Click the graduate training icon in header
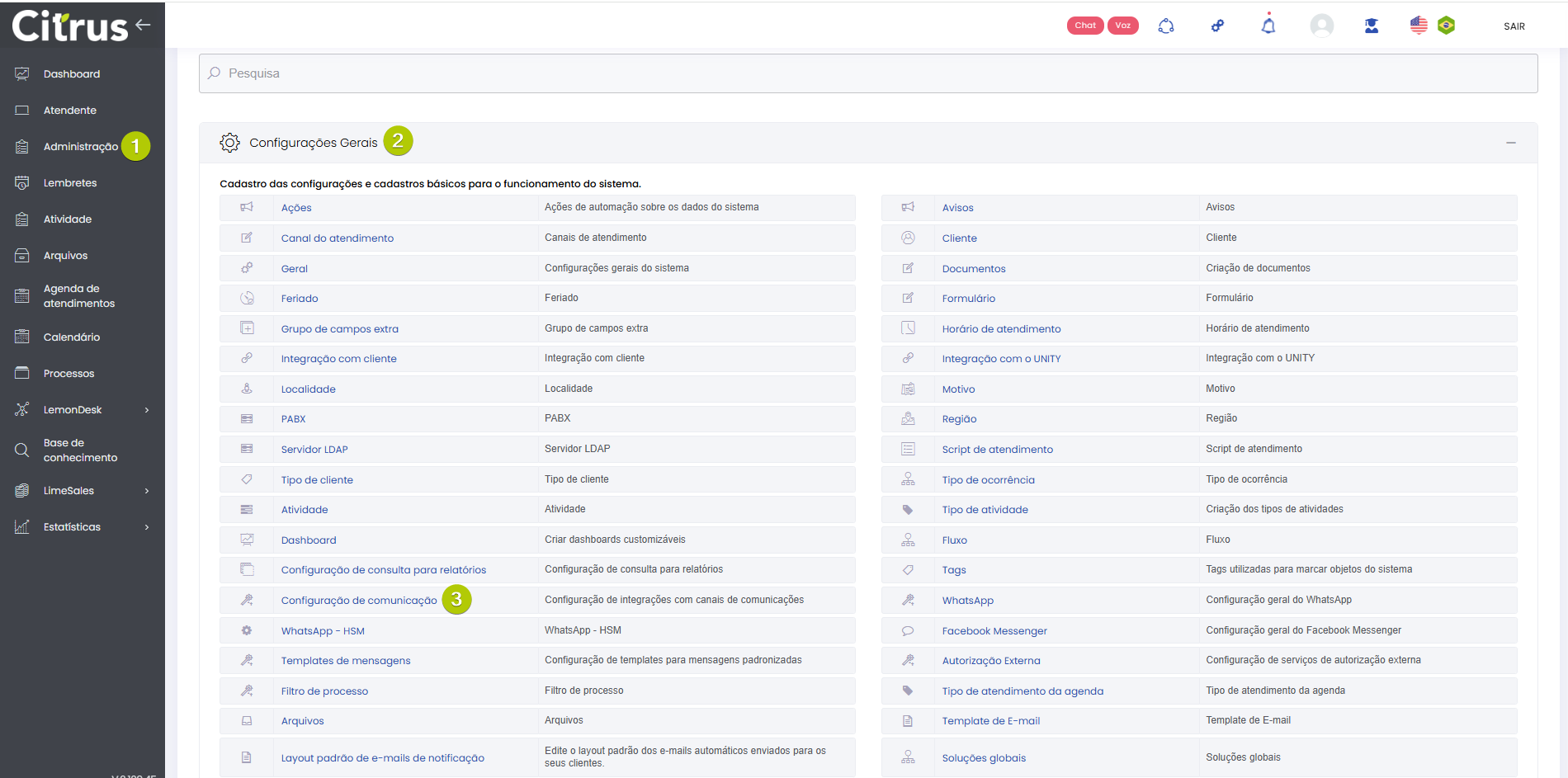The height and width of the screenshot is (778, 1568). [1372, 26]
